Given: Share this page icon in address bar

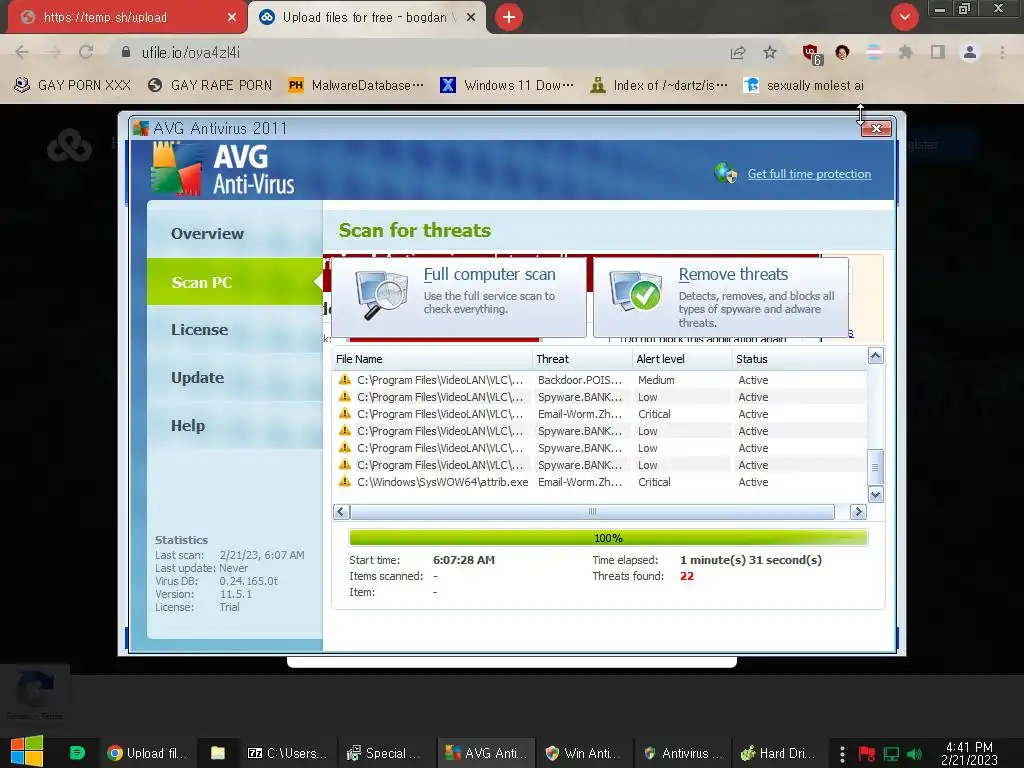Looking at the screenshot, I should pyautogui.click(x=737, y=52).
